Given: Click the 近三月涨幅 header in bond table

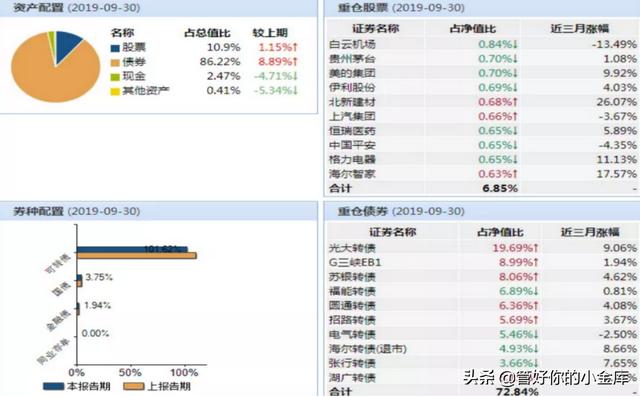Looking at the screenshot, I should click(590, 232).
